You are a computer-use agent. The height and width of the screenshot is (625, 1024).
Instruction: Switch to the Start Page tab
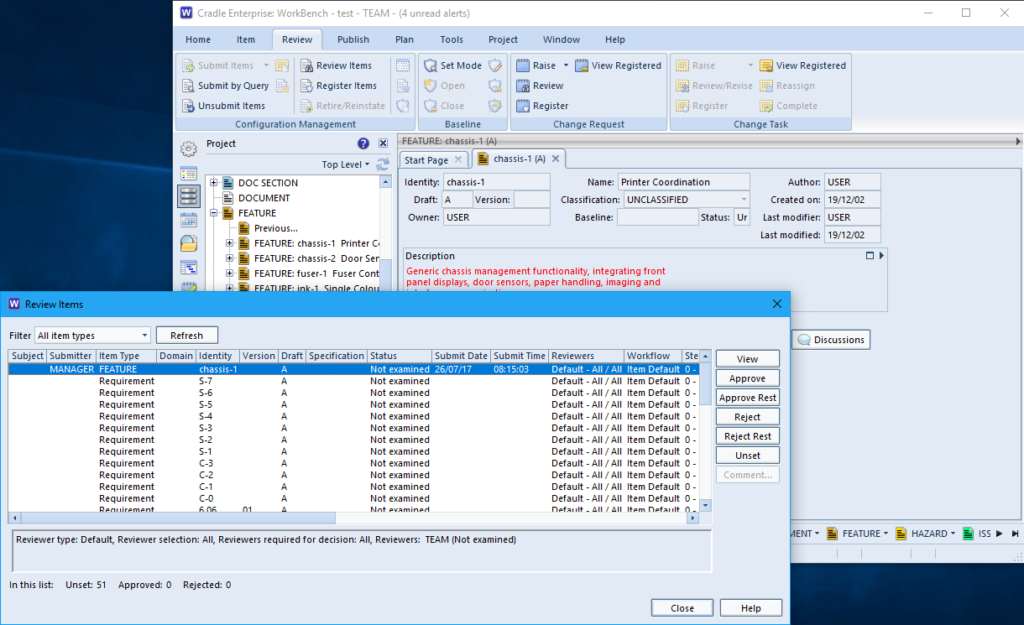click(x=426, y=160)
